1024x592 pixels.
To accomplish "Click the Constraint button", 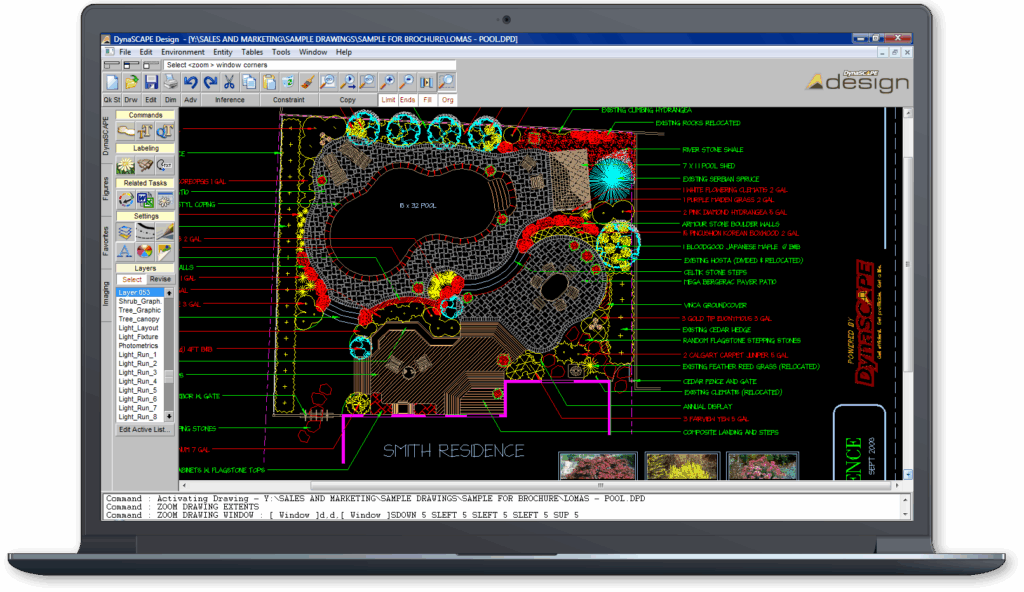I will click(289, 100).
